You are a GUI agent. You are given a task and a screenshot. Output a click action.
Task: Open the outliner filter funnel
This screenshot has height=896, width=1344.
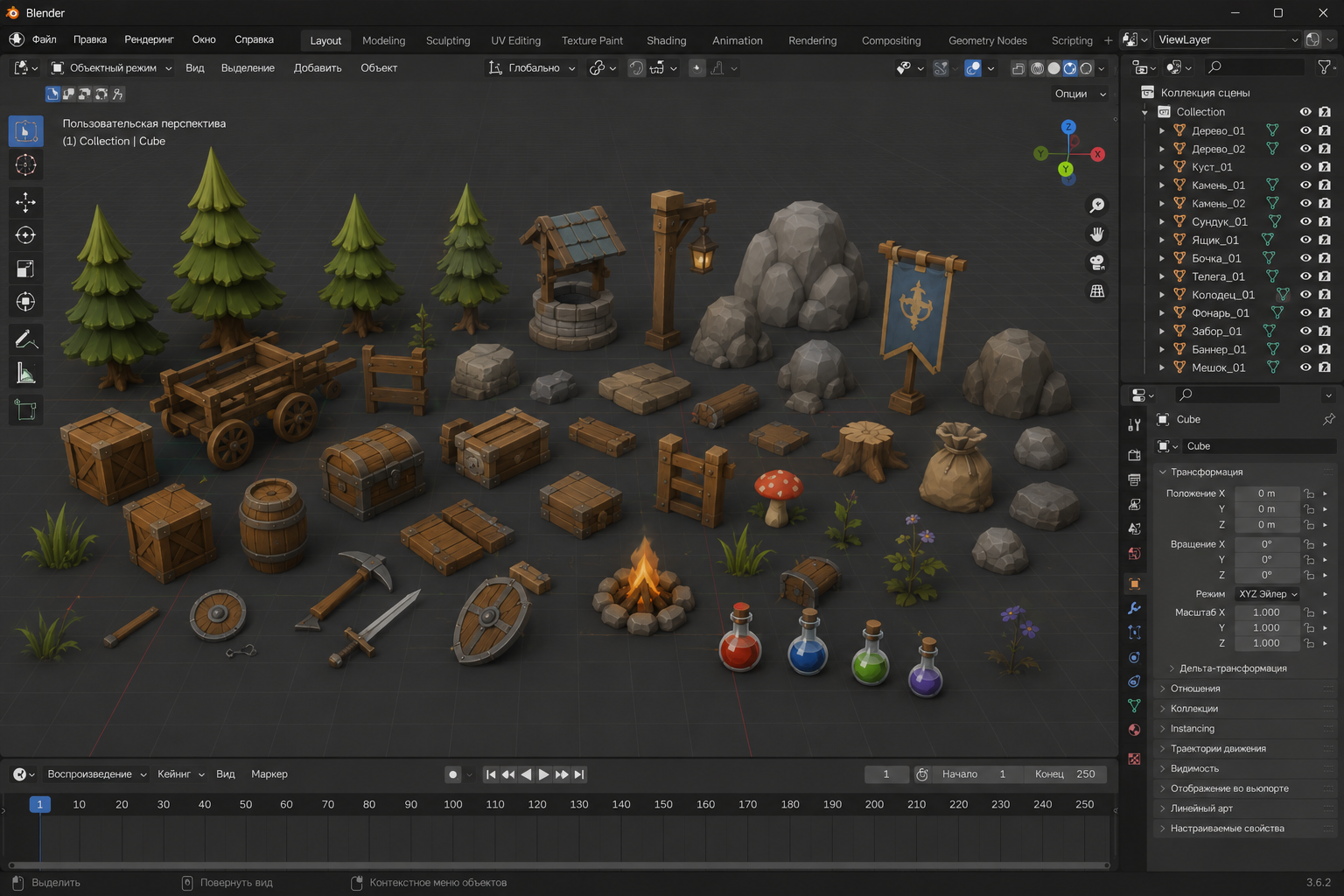pyautogui.click(x=1325, y=67)
